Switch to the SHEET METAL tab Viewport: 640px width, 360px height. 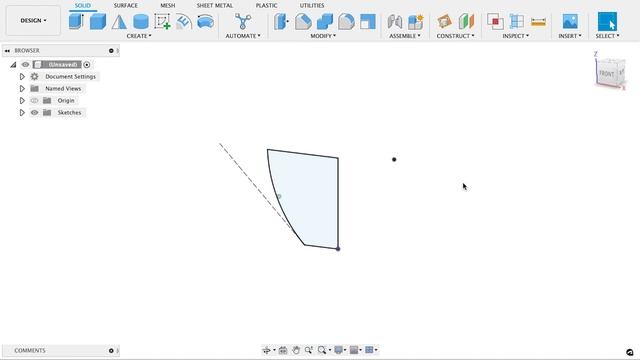click(x=215, y=5)
